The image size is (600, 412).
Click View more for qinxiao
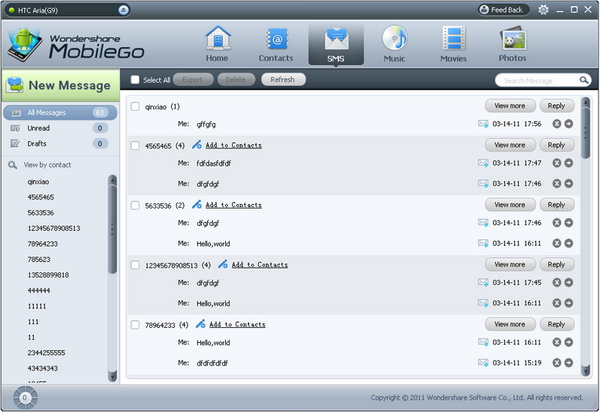510,106
